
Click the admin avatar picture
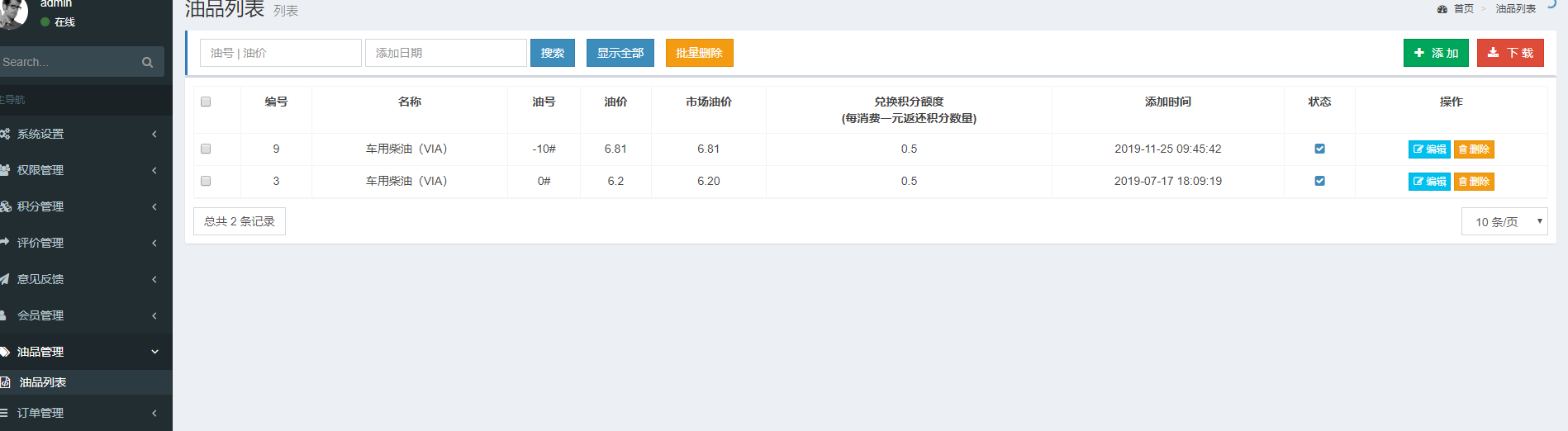point(13,12)
